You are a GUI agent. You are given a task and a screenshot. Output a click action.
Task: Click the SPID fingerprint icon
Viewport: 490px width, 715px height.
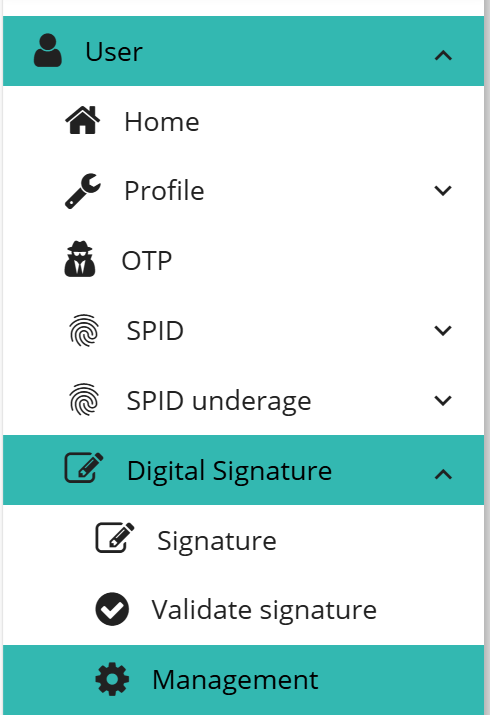point(84,330)
